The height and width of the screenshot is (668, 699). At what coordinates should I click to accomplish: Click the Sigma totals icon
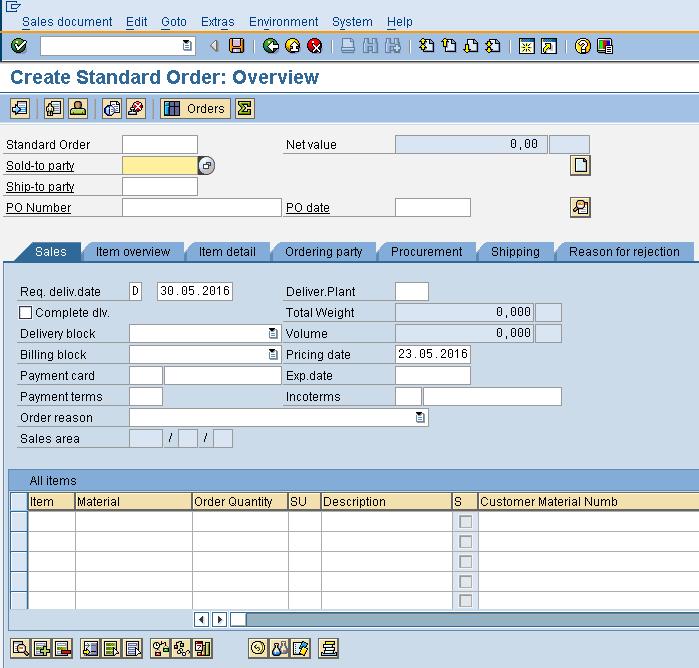tap(245, 108)
